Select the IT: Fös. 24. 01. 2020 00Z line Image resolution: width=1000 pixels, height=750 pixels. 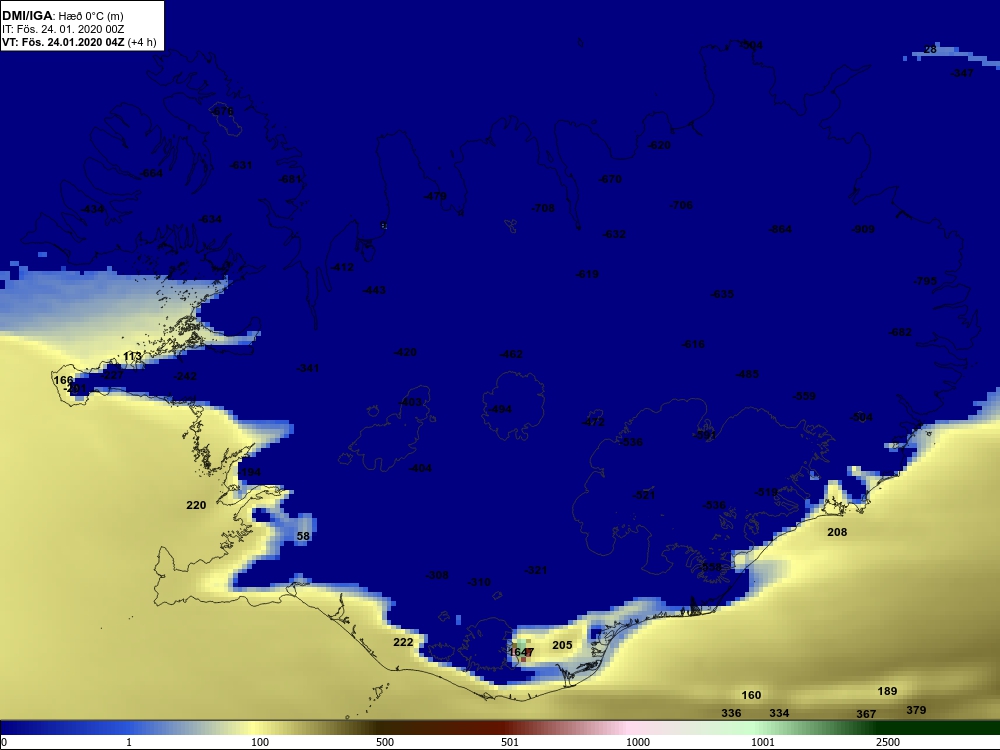(x=63, y=29)
